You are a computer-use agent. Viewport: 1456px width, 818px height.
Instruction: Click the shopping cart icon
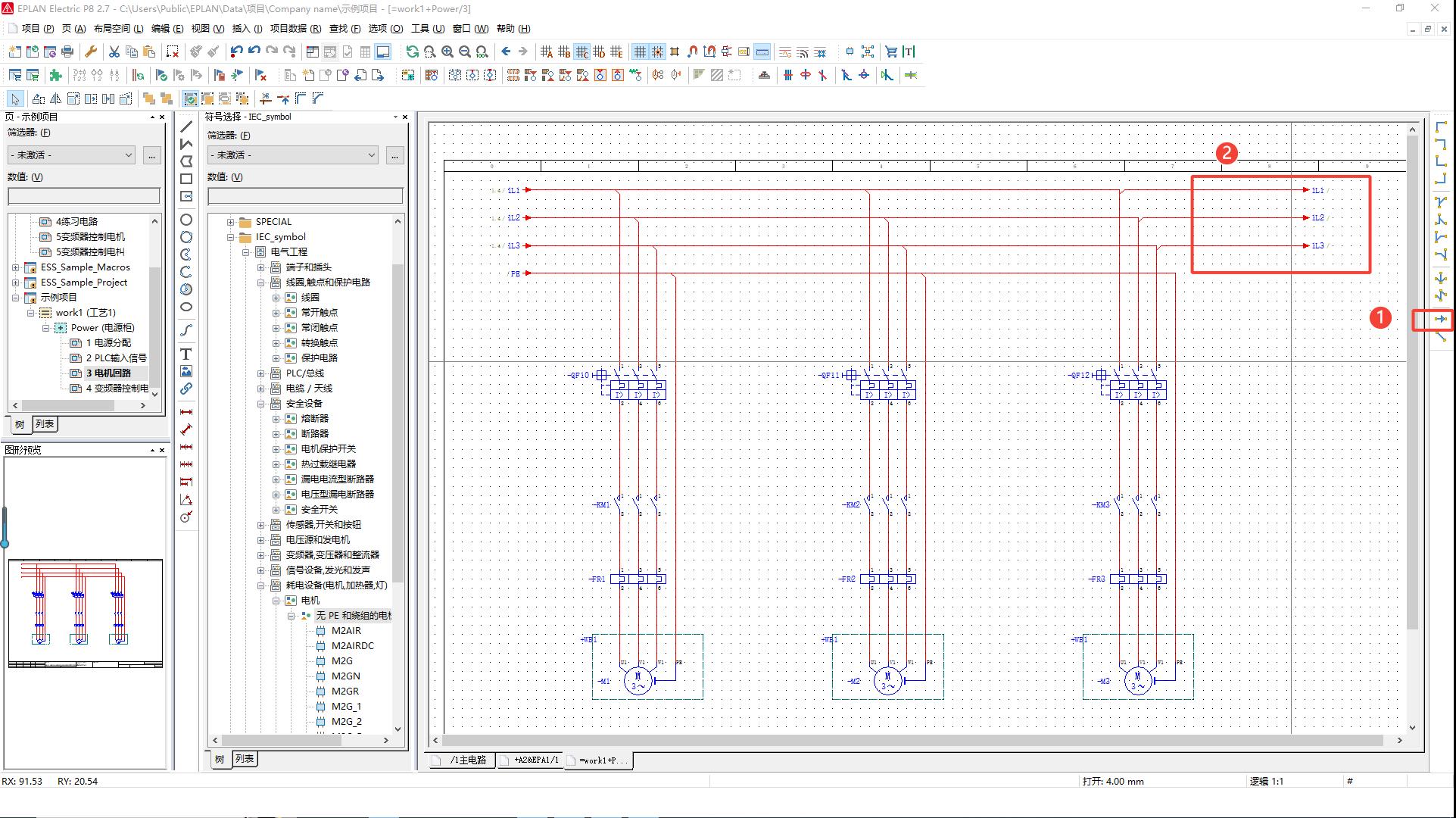(891, 52)
